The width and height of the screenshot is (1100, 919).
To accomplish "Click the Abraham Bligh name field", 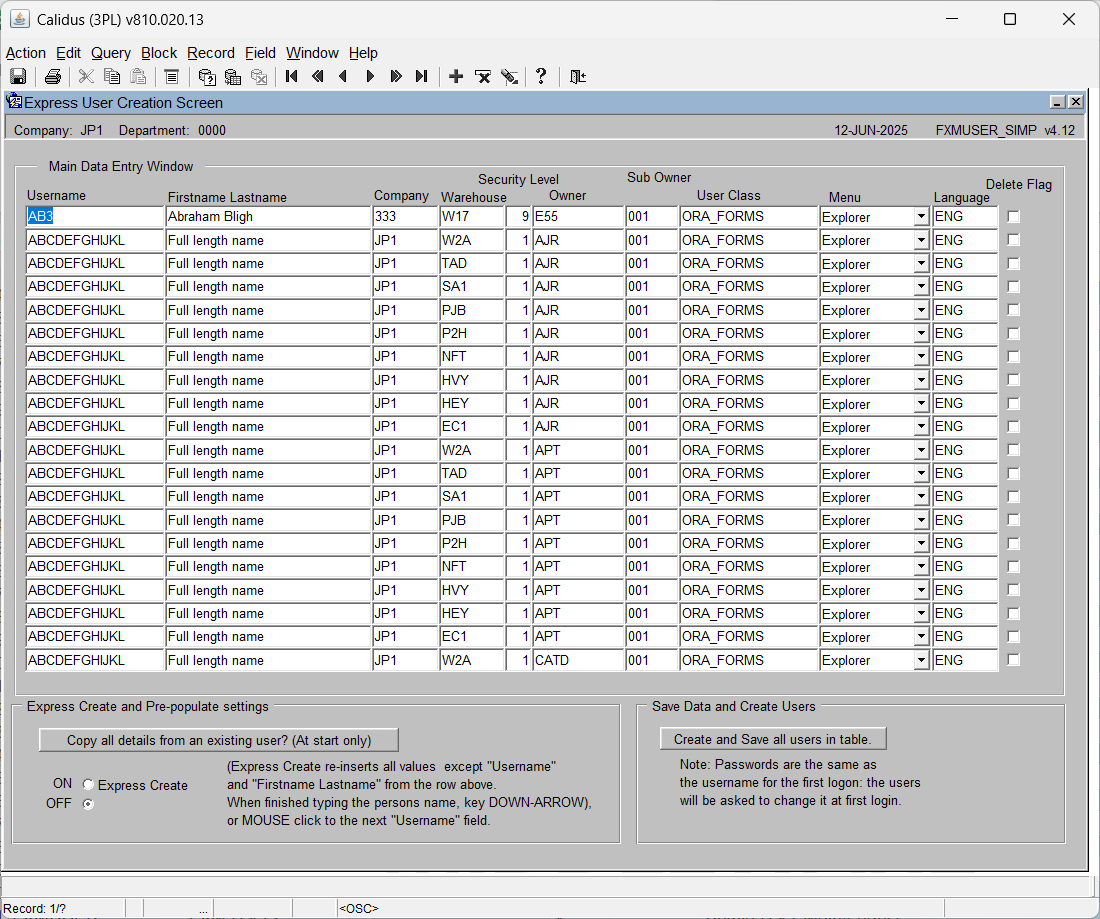I will click(x=268, y=217).
